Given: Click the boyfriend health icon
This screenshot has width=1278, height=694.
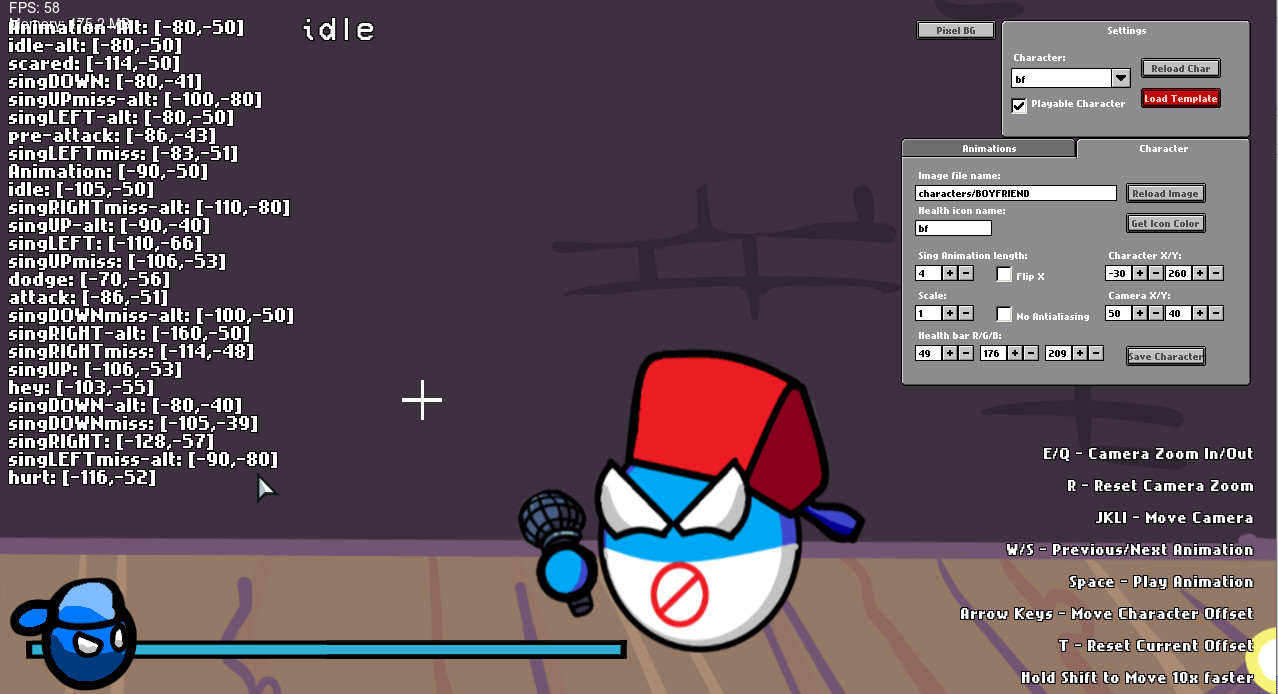Looking at the screenshot, I should coord(75,632).
